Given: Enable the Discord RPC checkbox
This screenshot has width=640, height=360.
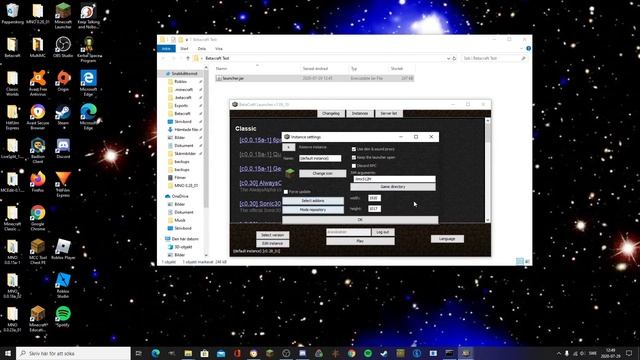Looking at the screenshot, I should (x=354, y=166).
